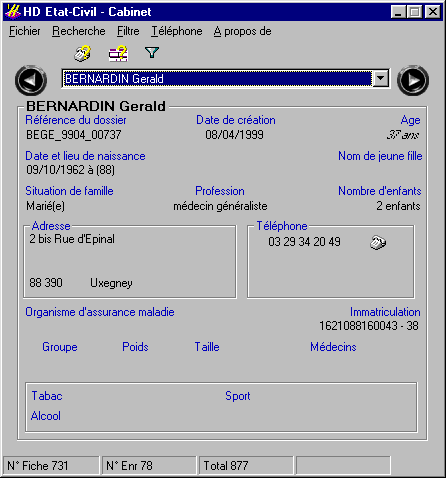Open the Téléphone menu
The image size is (446, 478).
click(x=177, y=31)
